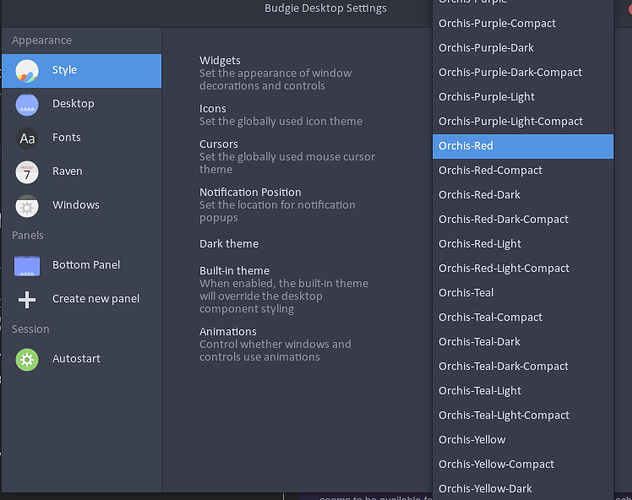The height and width of the screenshot is (500, 632).
Task: Select Orchis-Red-Dark-Compact theme
Action: coord(523,220)
